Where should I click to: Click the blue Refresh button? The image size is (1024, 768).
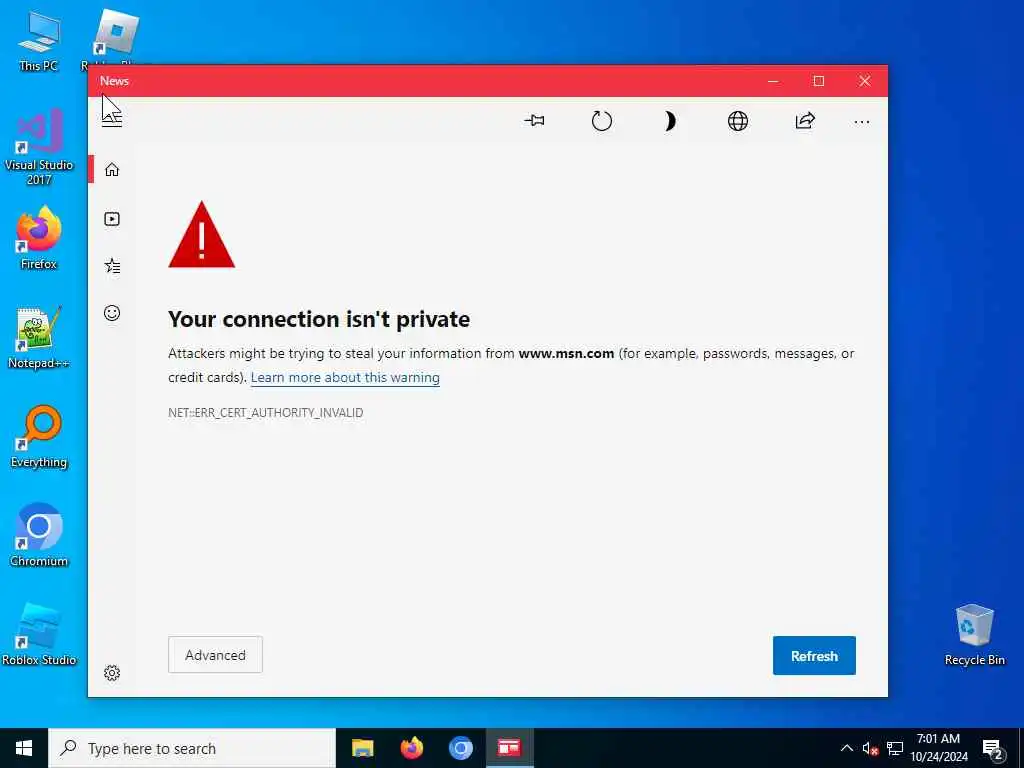click(x=814, y=655)
